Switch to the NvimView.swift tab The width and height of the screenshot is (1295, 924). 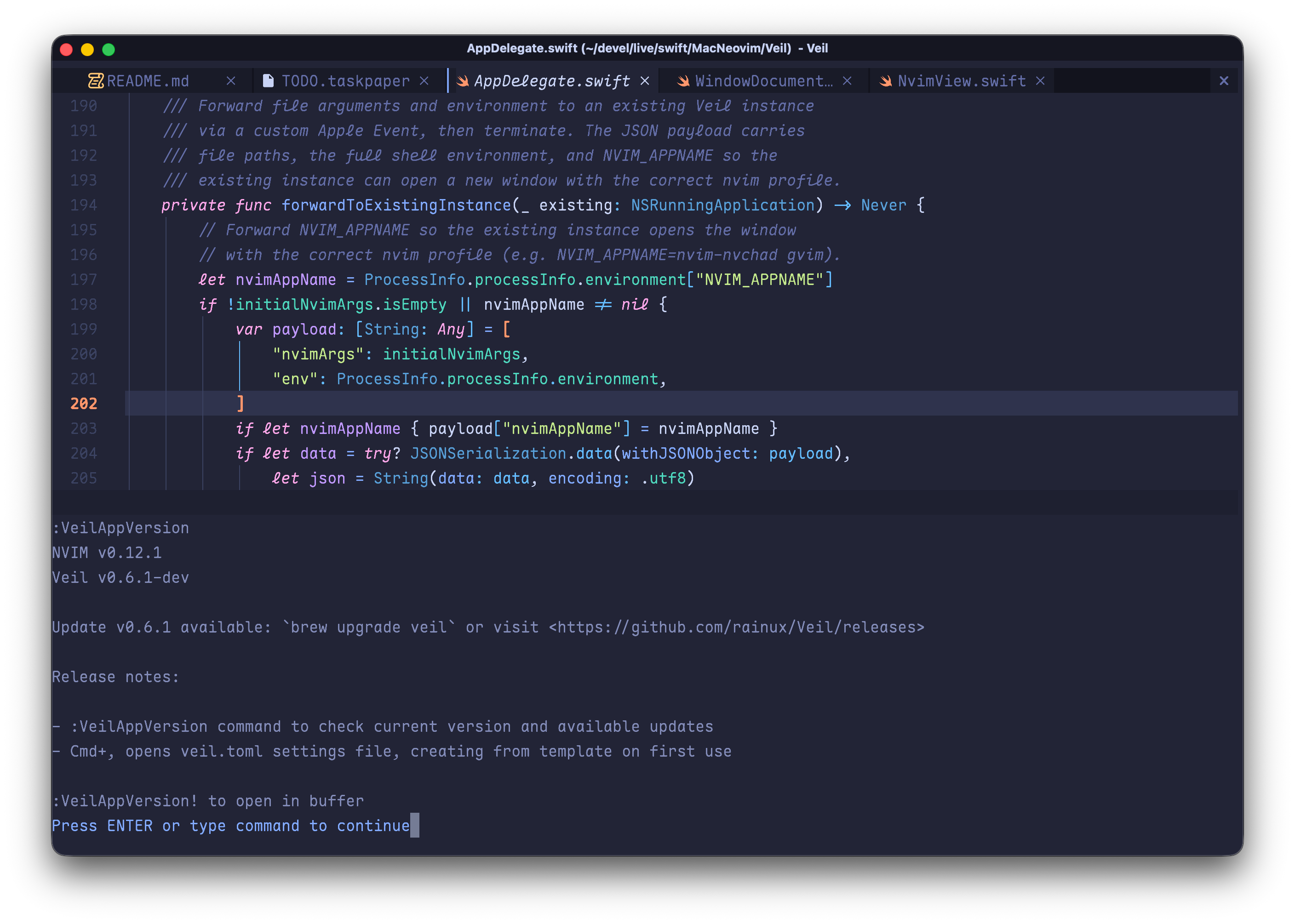[962, 81]
